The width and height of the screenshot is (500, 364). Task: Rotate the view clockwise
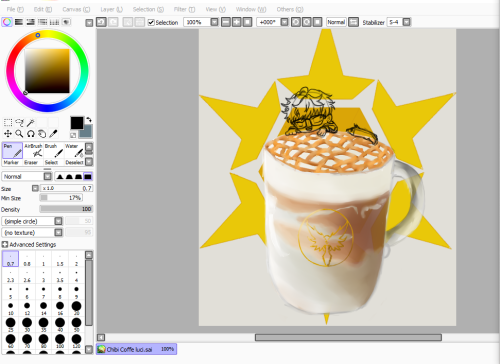coord(307,22)
